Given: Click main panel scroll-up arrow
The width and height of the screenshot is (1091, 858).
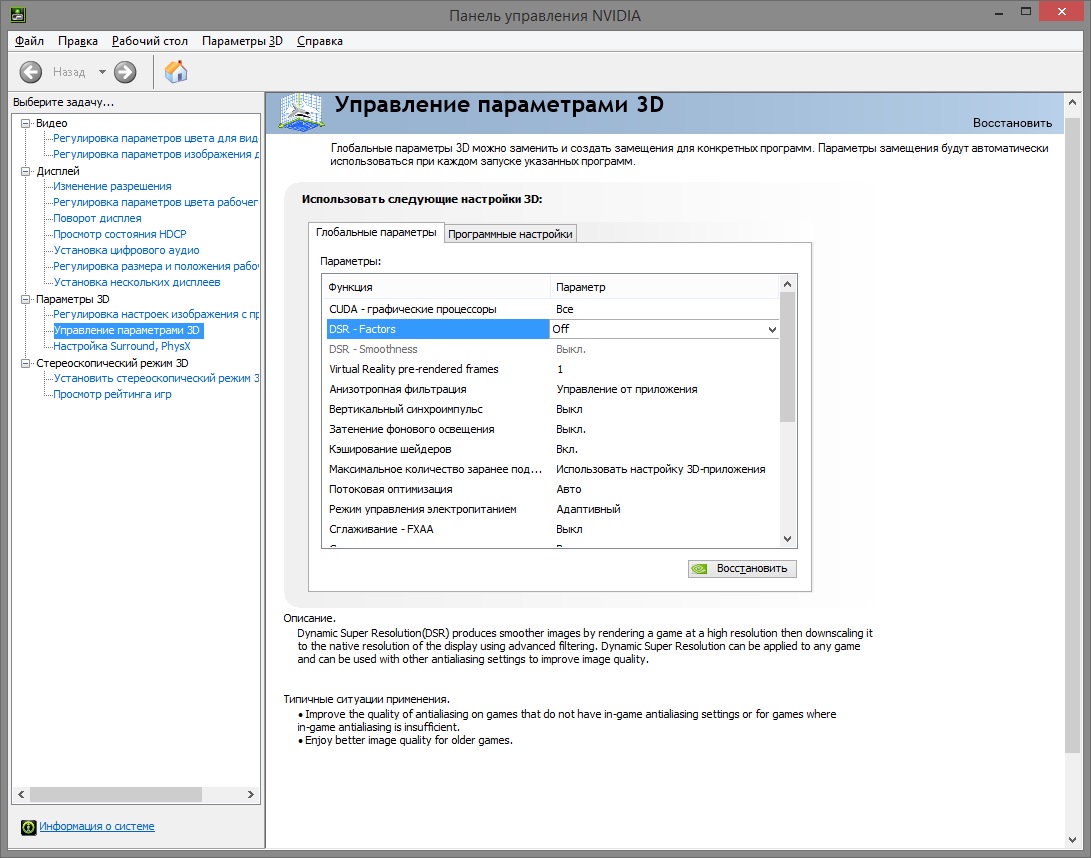Looking at the screenshot, I should [x=1072, y=102].
